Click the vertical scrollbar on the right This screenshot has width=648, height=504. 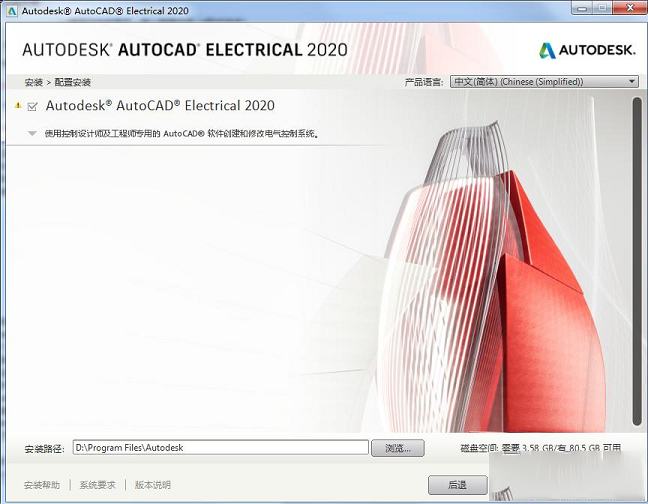(x=636, y=260)
